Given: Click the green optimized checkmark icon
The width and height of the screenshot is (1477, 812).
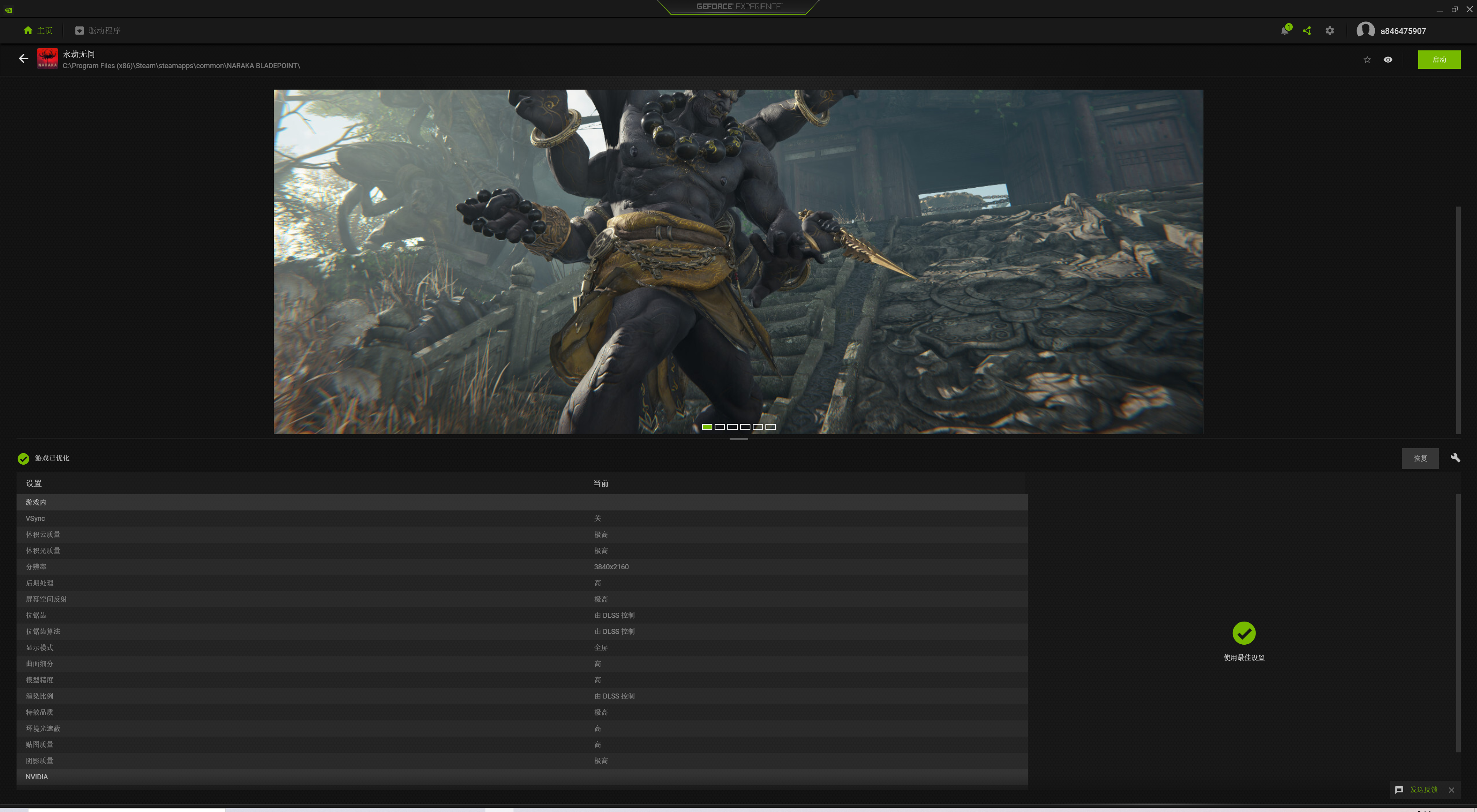Looking at the screenshot, I should [x=23, y=458].
